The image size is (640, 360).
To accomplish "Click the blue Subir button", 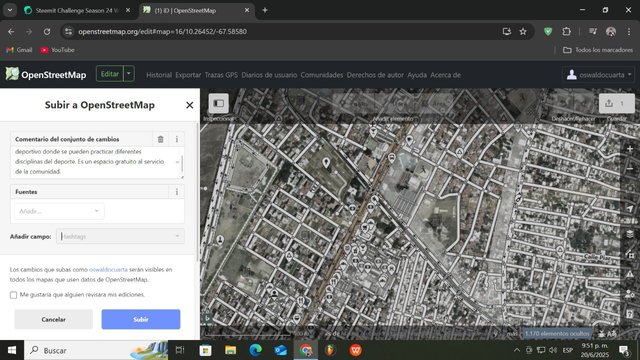I will (x=141, y=319).
